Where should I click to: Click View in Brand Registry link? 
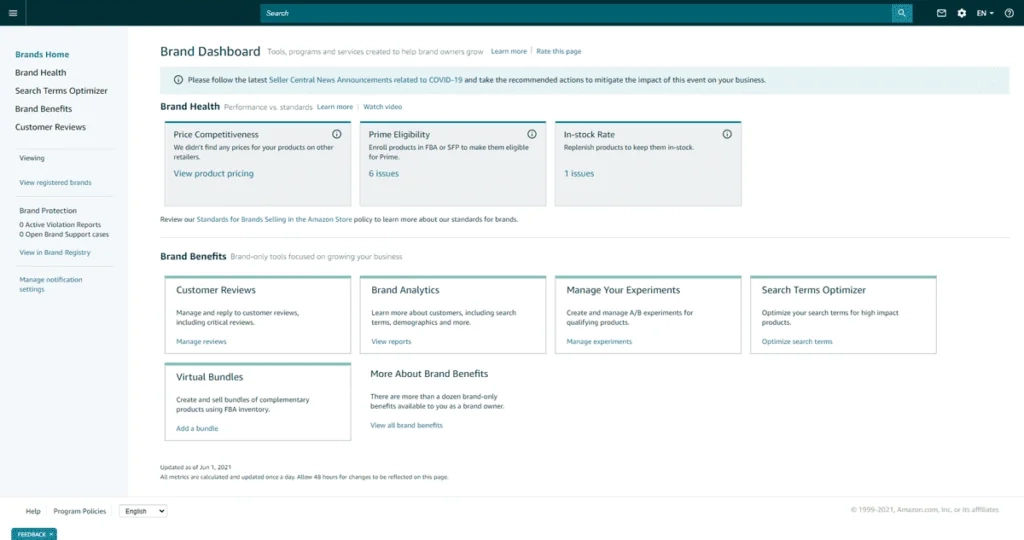(x=55, y=253)
